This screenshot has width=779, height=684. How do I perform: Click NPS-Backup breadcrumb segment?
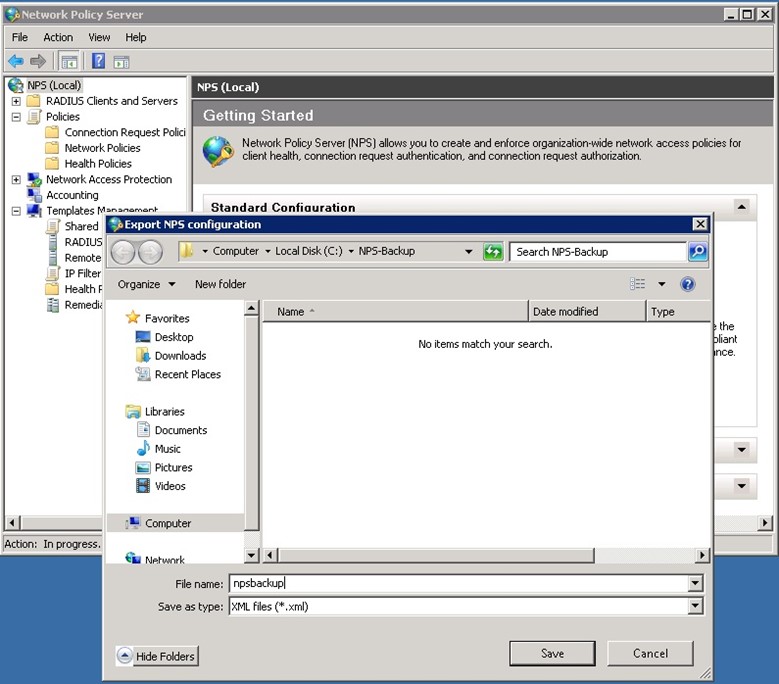[x=387, y=251]
